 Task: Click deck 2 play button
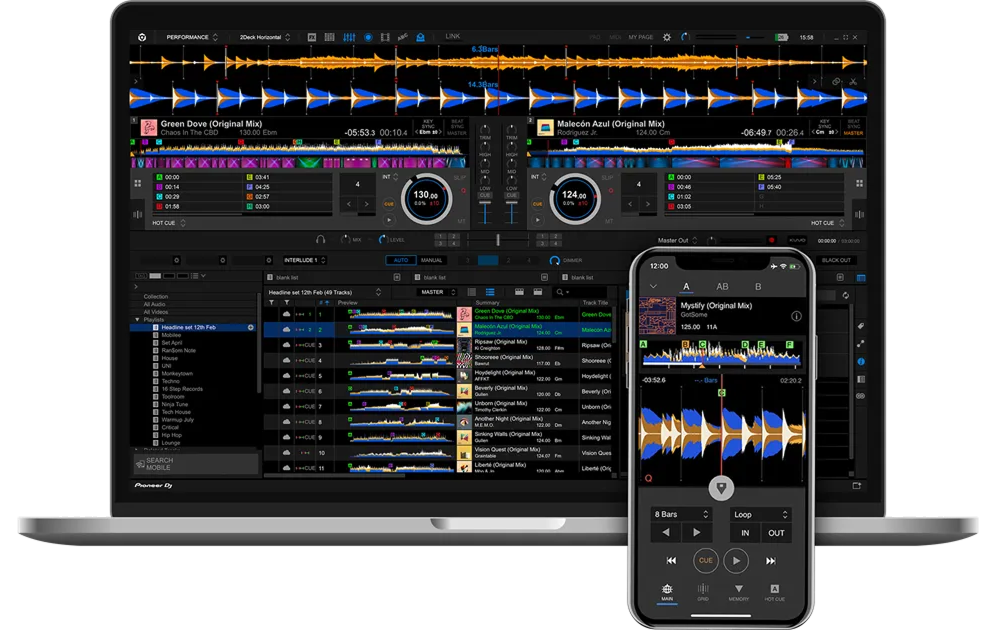click(x=538, y=220)
